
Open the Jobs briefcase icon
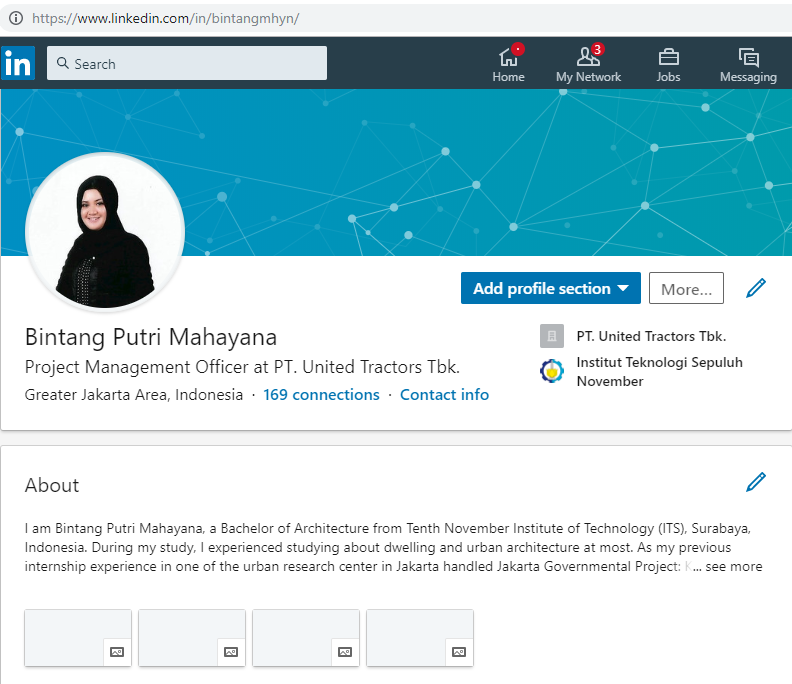pyautogui.click(x=668, y=57)
